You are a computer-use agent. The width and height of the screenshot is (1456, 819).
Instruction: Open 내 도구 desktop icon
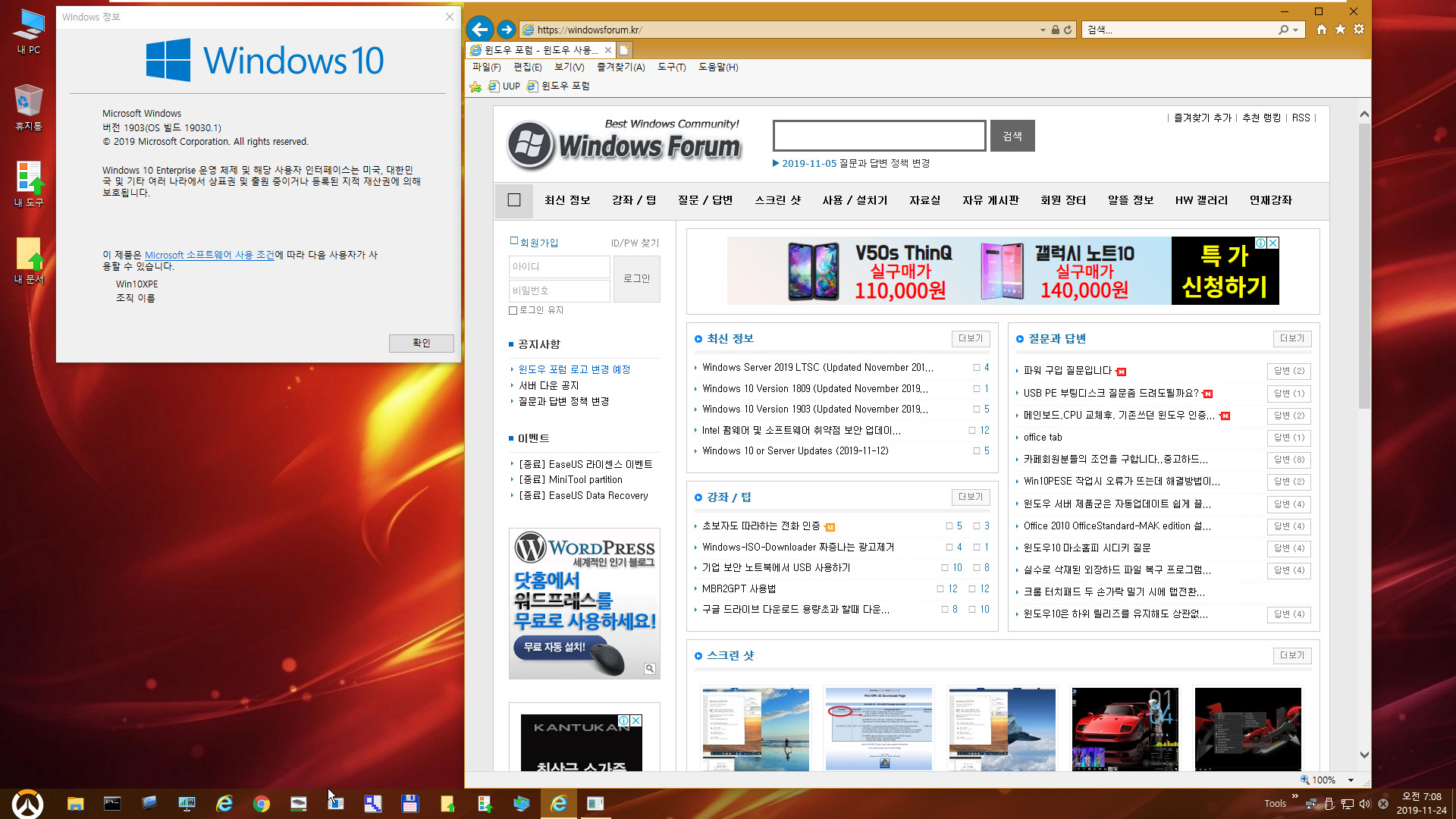[x=29, y=184]
